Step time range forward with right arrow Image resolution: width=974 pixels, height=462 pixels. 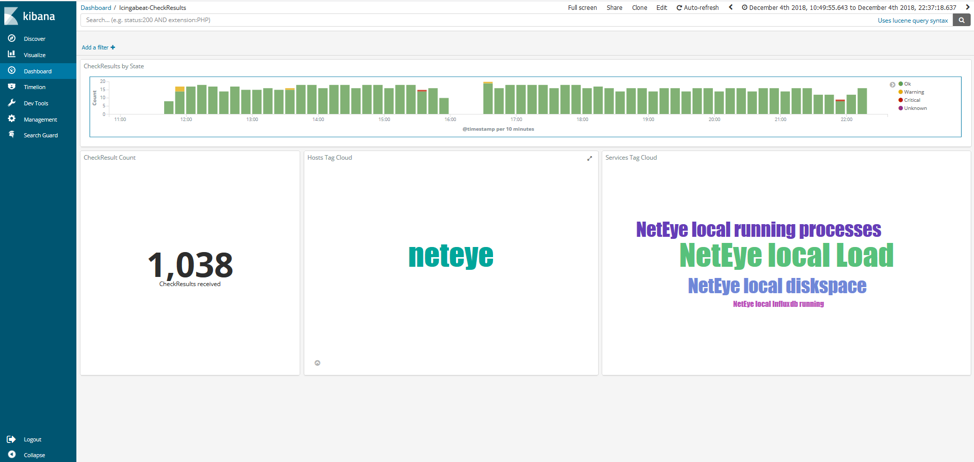(968, 7)
